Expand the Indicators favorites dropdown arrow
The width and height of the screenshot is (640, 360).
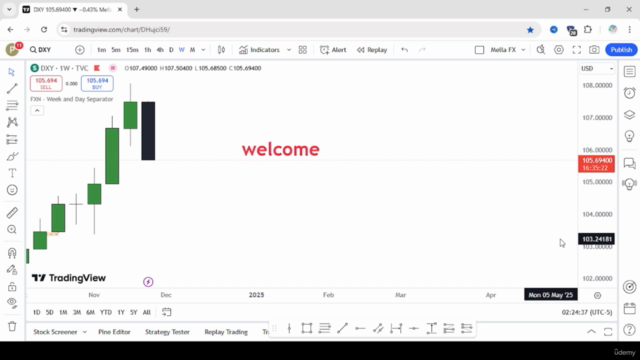[289, 50]
